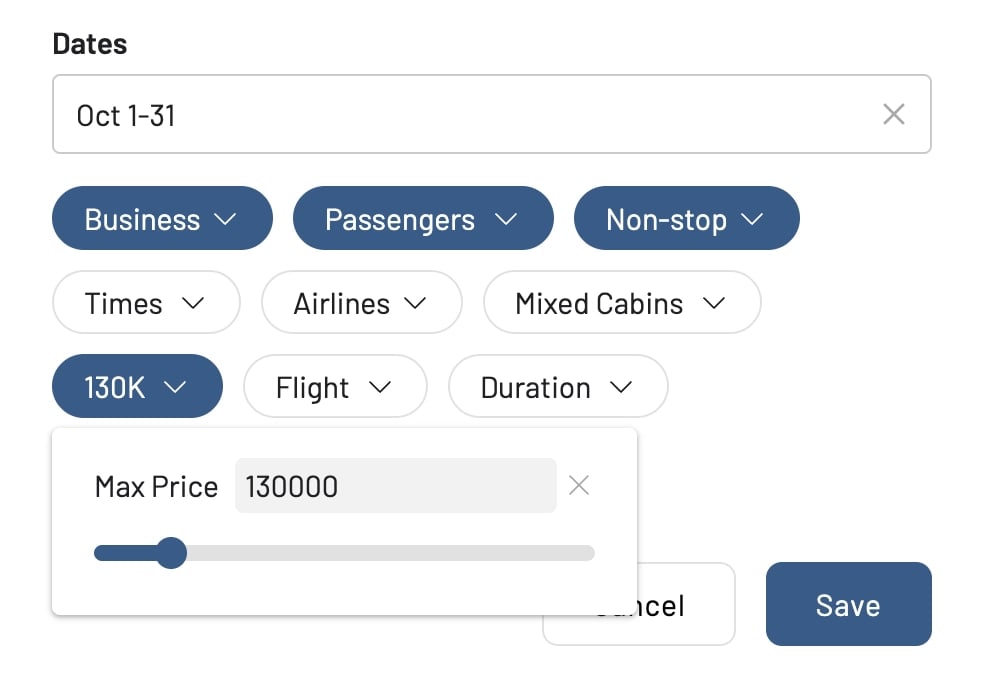Expand the Passengers filter
Viewport: 982px width, 684px height.
[x=422, y=219]
